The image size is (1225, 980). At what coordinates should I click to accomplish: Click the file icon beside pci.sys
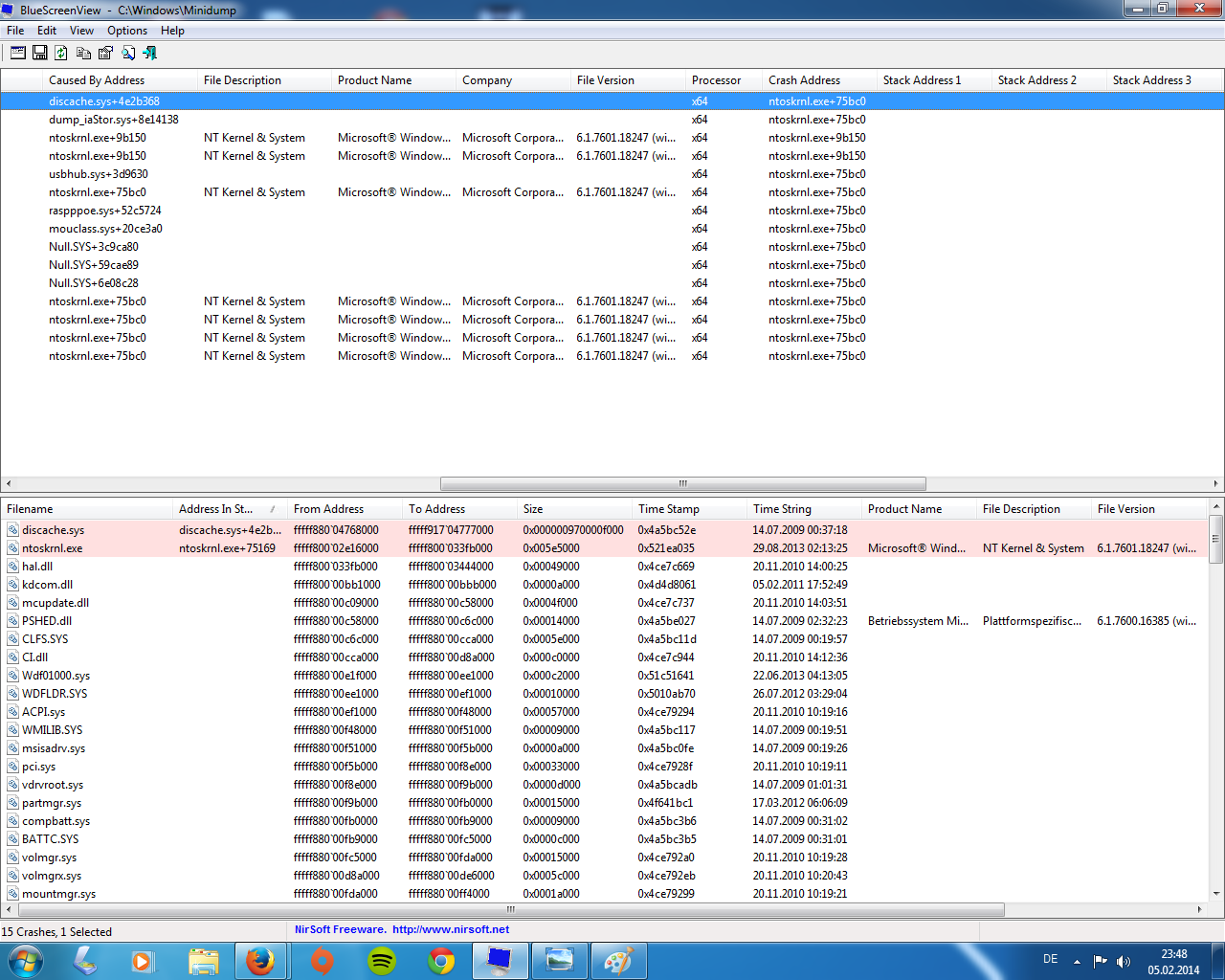[x=13, y=767]
